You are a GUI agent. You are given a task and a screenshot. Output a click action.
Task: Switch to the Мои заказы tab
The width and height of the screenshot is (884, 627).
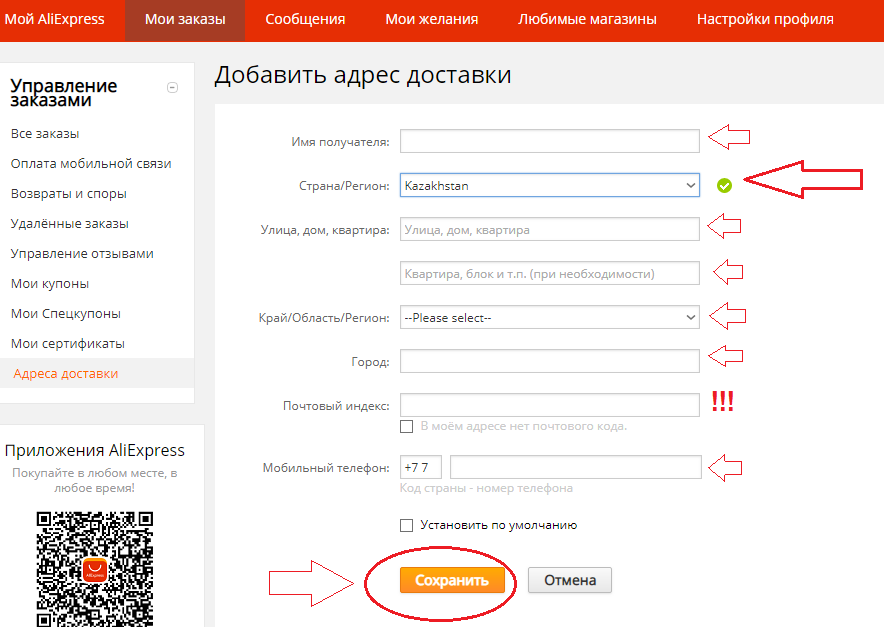[185, 19]
